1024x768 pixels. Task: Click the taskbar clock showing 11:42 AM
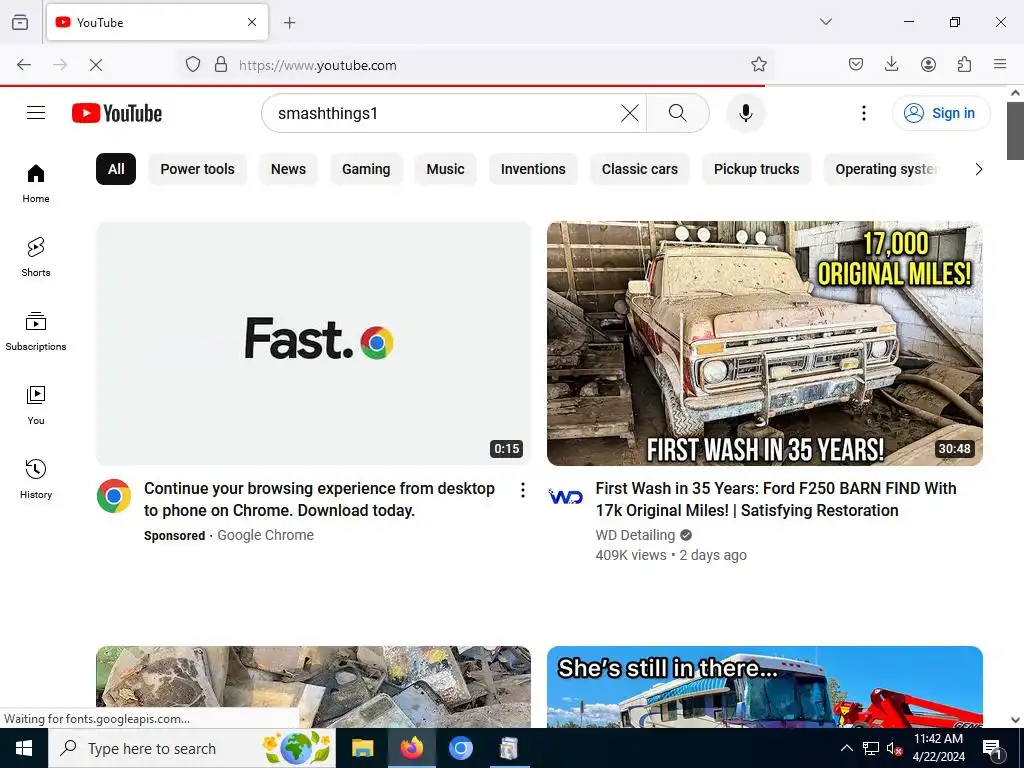[938, 748]
